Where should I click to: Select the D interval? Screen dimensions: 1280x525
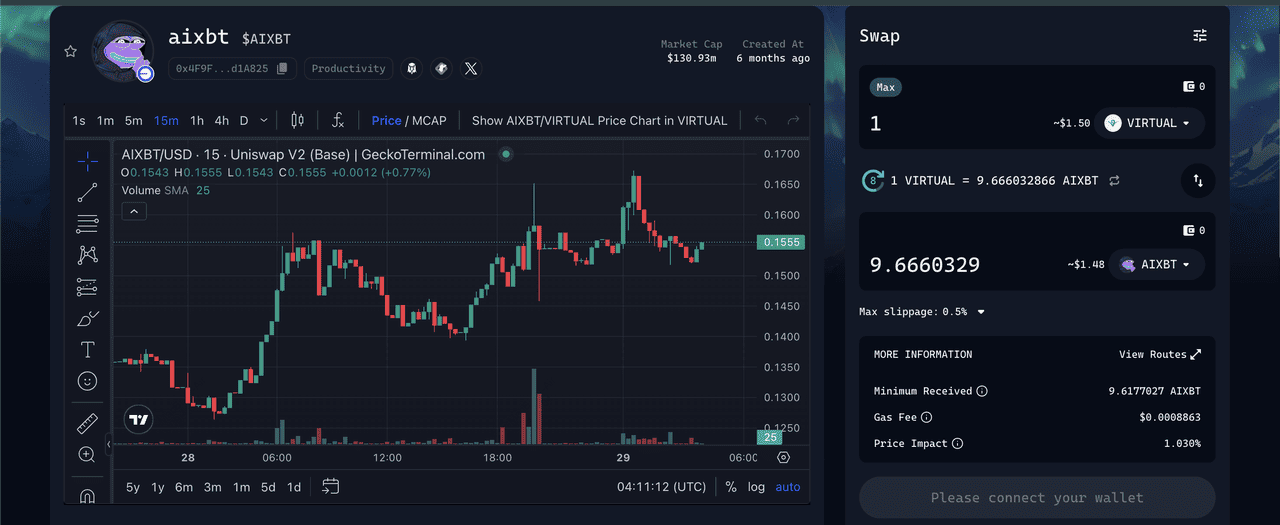click(244, 120)
